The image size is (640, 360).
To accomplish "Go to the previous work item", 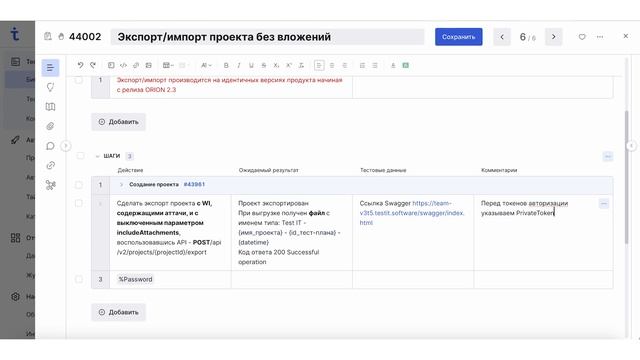I will pyautogui.click(x=502, y=37).
